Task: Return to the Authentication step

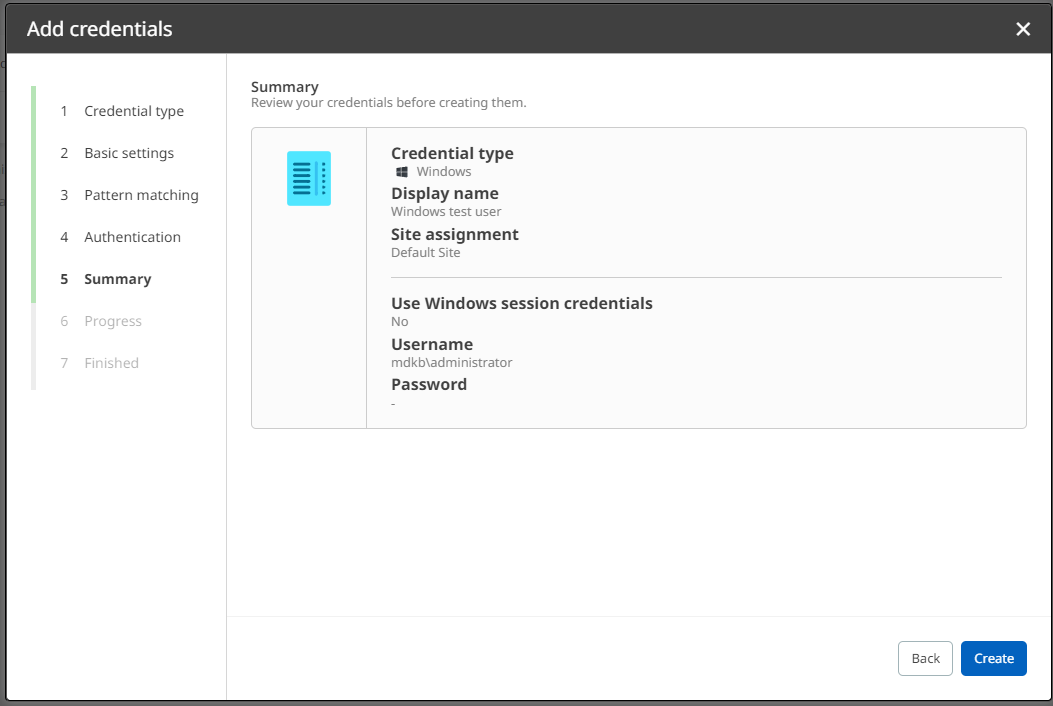Action: click(132, 237)
